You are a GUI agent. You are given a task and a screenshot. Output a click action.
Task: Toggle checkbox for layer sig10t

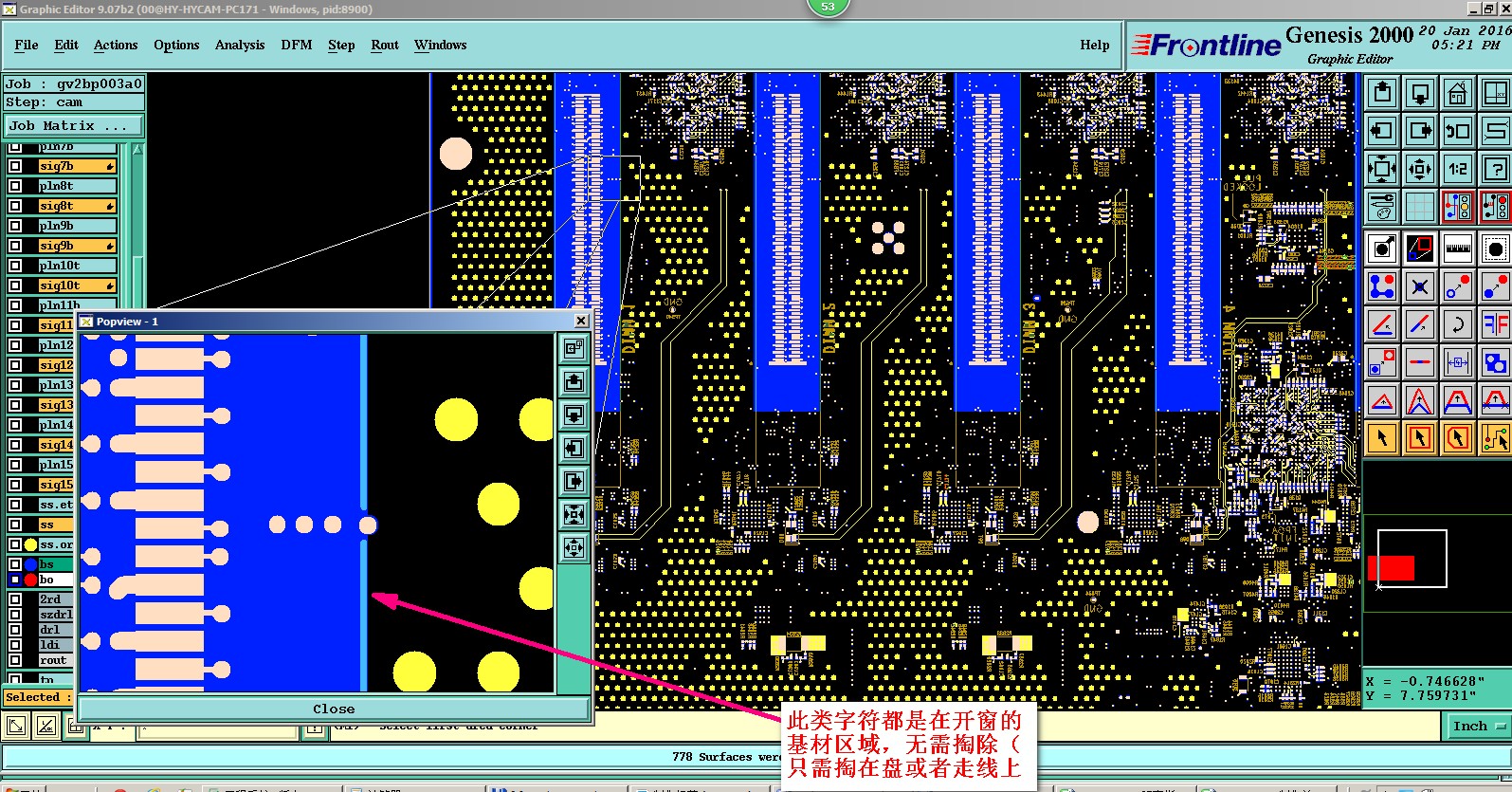15,285
